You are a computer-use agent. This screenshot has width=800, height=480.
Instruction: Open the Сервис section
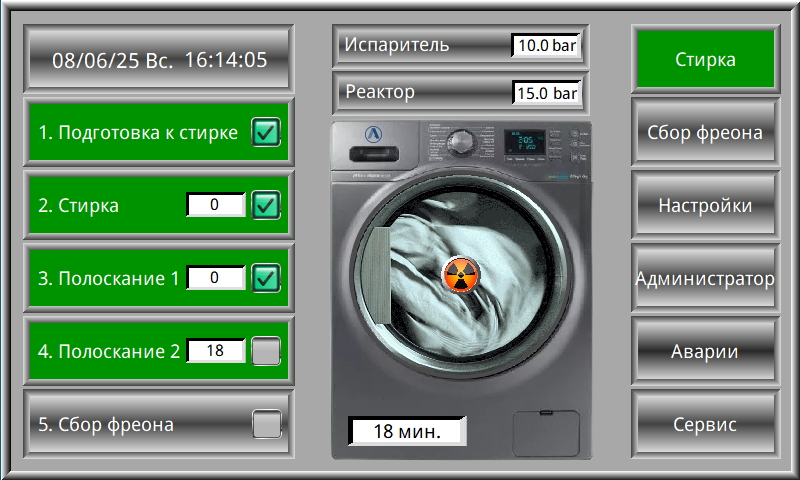(705, 424)
